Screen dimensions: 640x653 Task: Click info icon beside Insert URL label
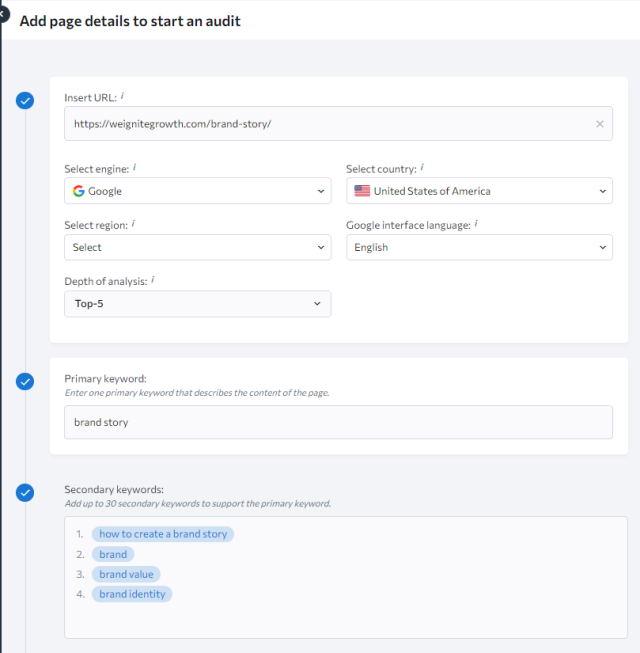tap(122, 97)
